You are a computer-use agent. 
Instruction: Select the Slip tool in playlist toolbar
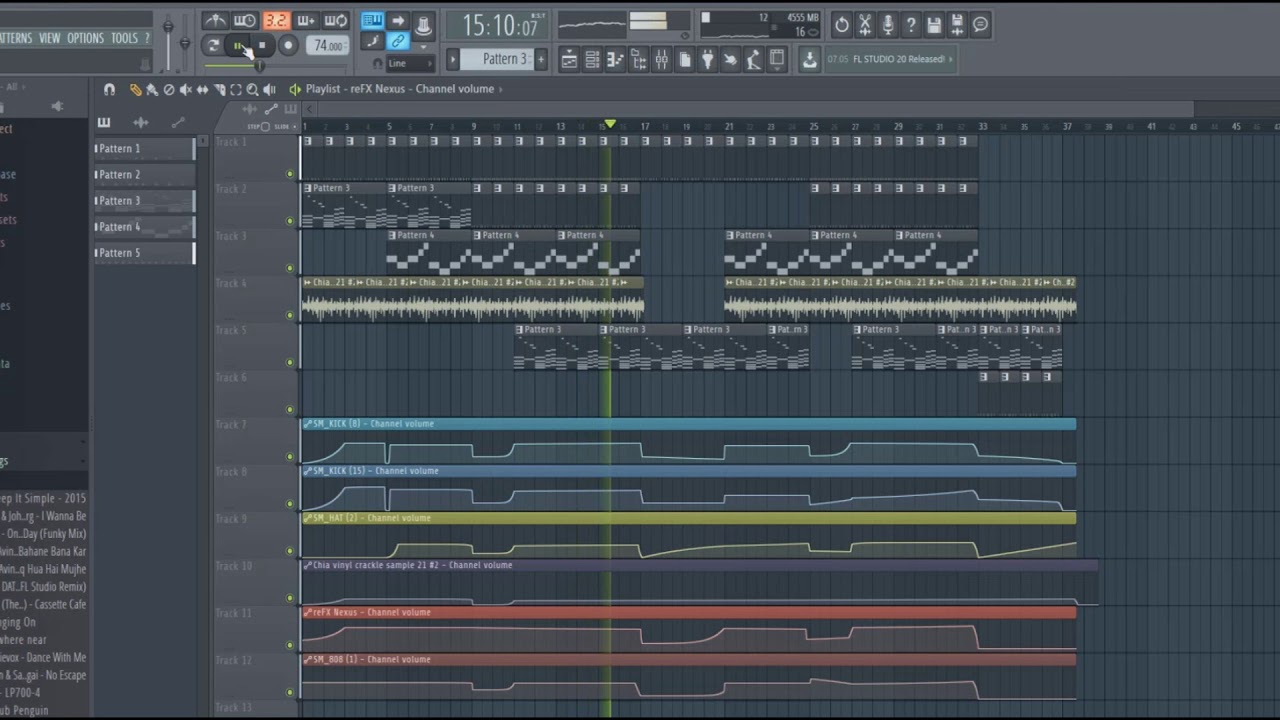click(x=202, y=90)
